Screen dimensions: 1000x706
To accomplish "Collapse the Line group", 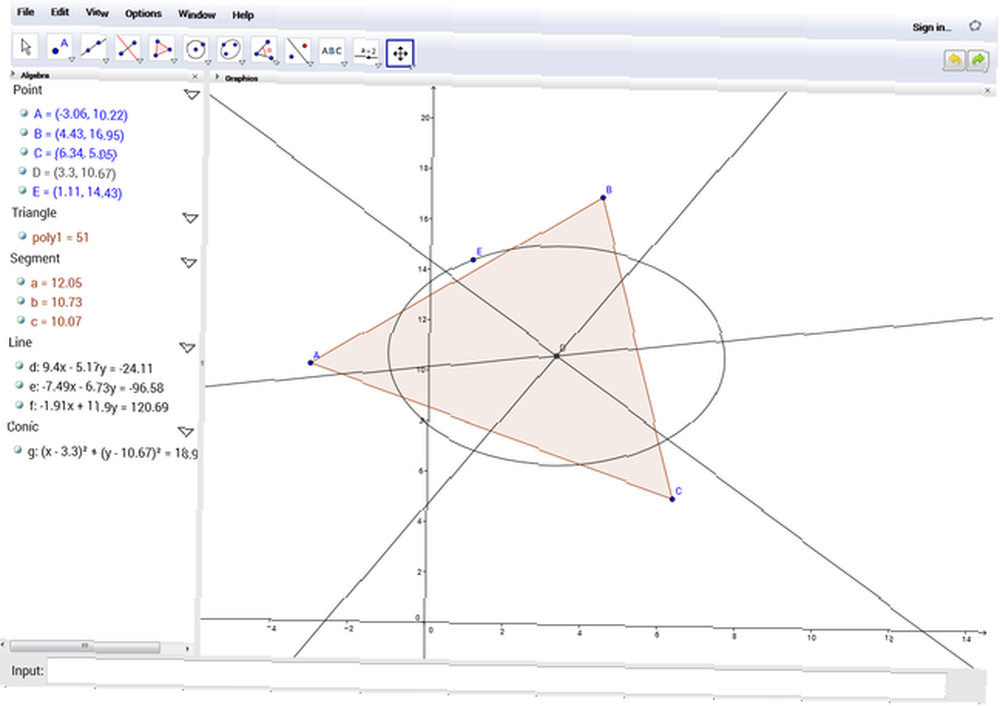I will [187, 348].
